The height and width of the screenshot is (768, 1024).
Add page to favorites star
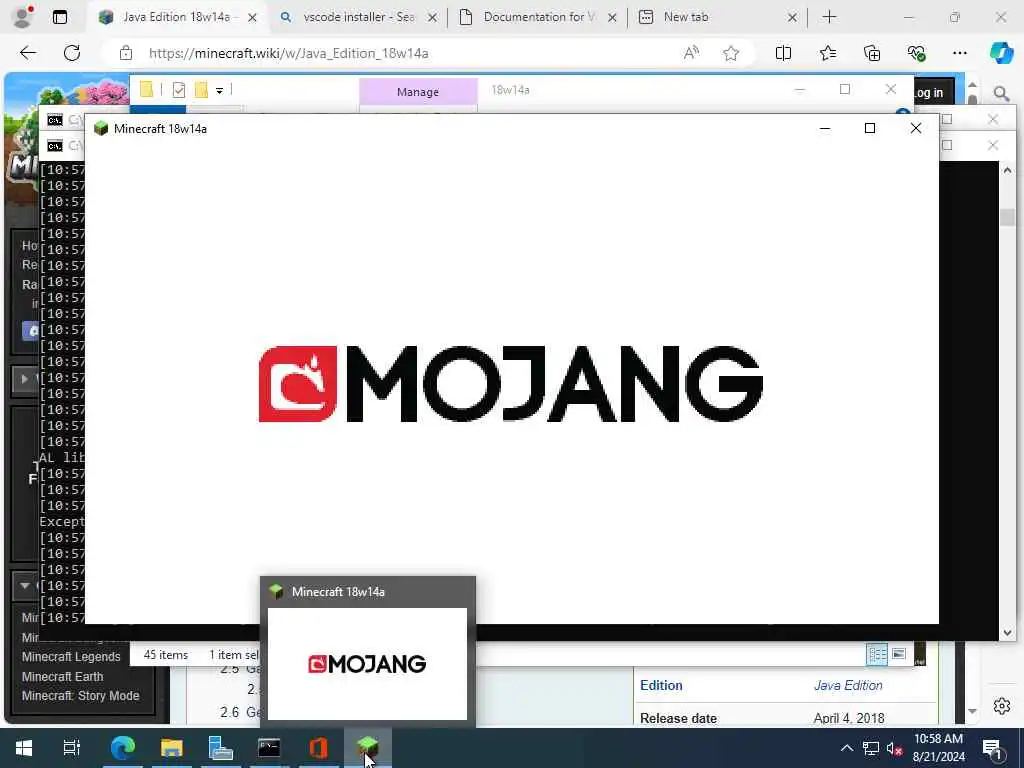point(731,54)
